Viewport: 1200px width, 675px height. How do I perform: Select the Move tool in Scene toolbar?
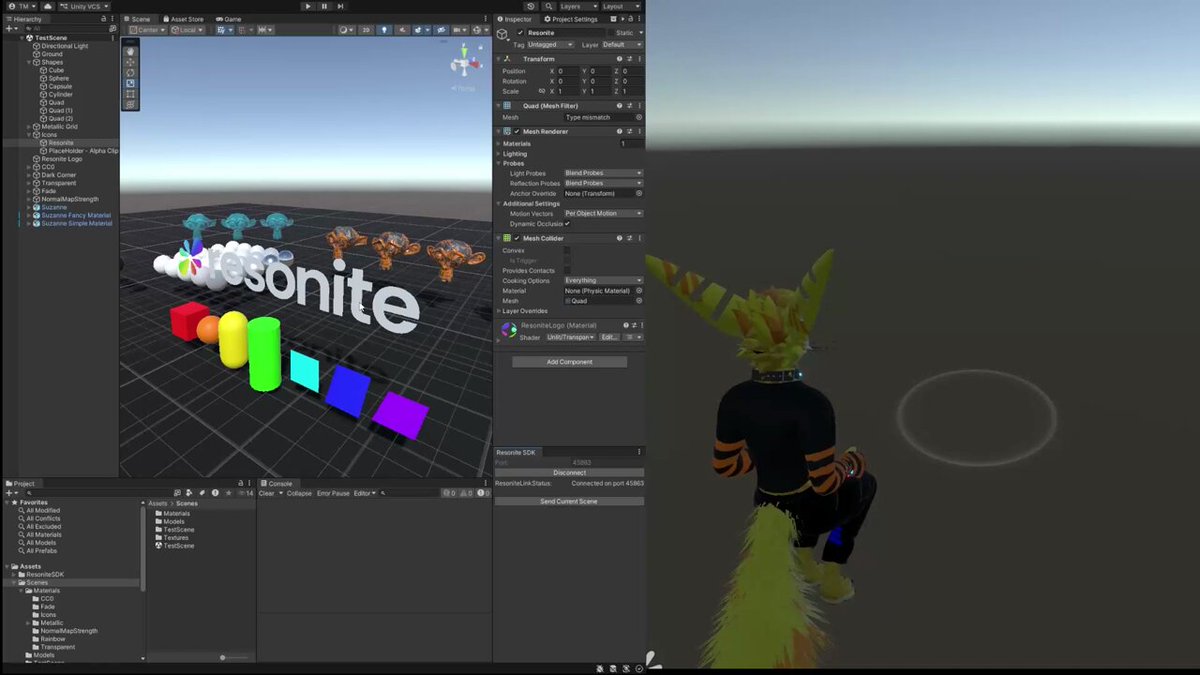point(130,62)
